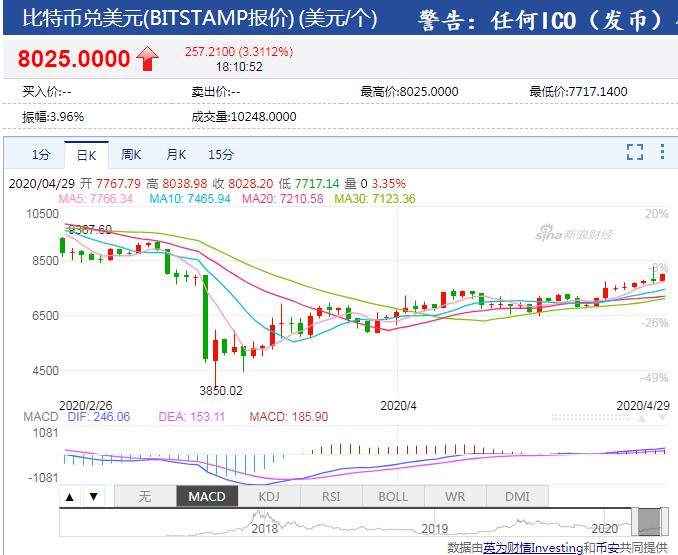Screen dimensions: 678x555
Task: Click the current price 8025.0000
Action: (74, 58)
